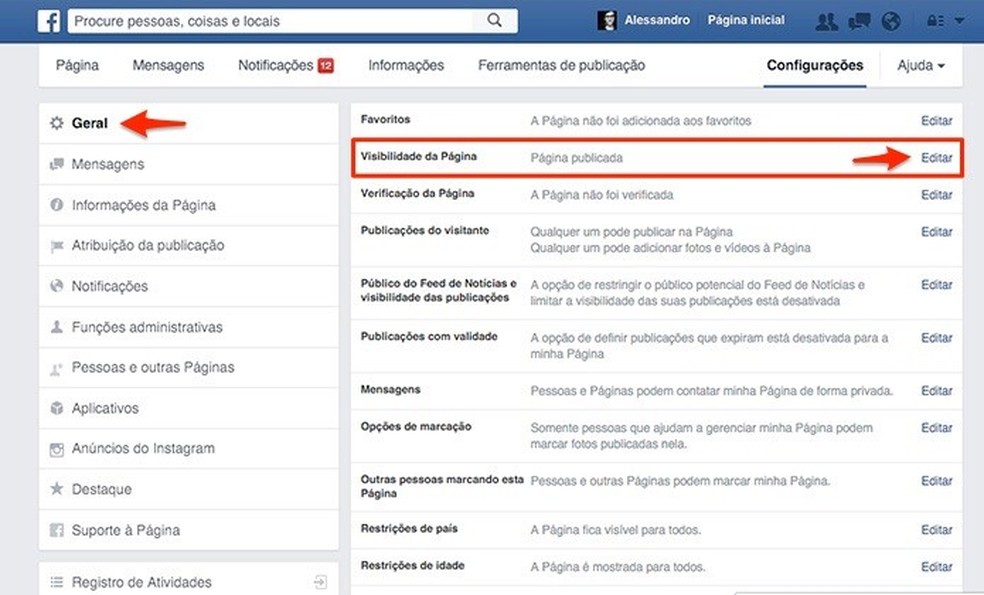Edit the Visibilidade da Página setting

pyautogui.click(x=936, y=157)
